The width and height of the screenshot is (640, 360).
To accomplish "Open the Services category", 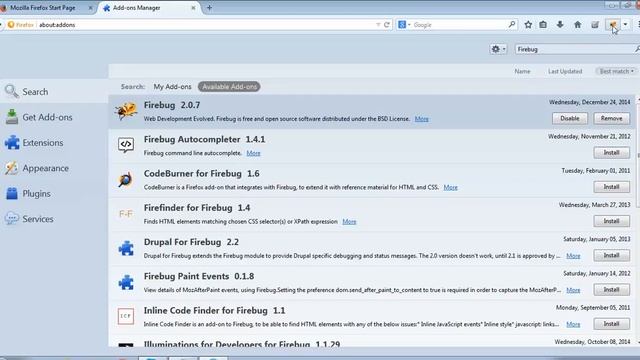I will [54, 219].
